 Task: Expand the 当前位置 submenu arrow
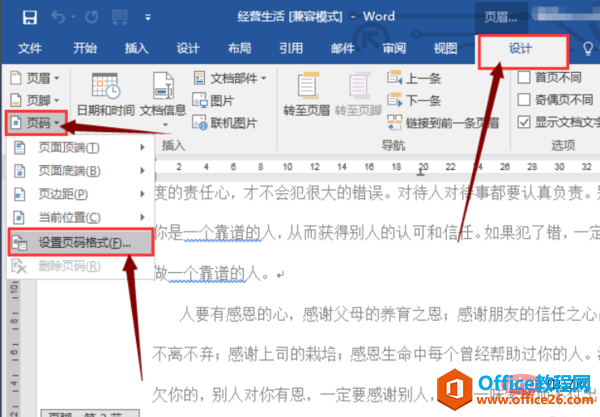point(142,218)
